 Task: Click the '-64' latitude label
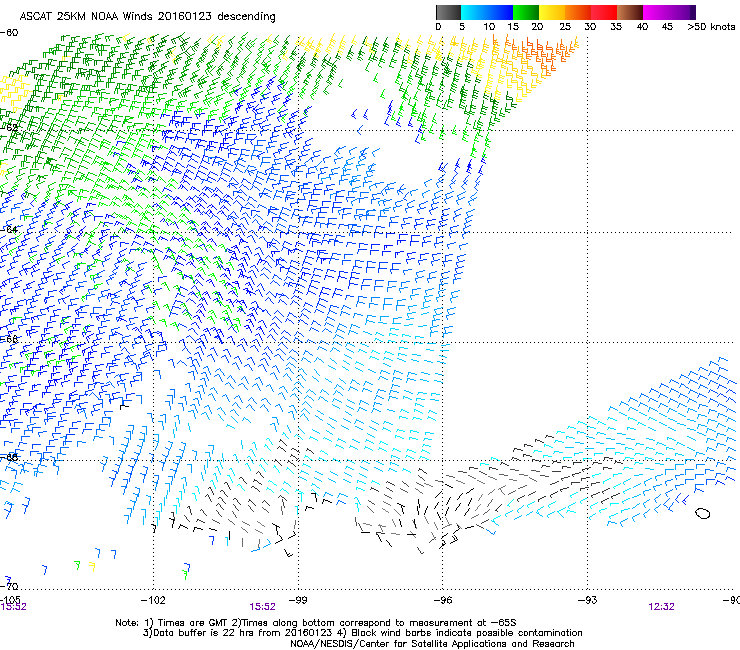pyautogui.click(x=9, y=229)
